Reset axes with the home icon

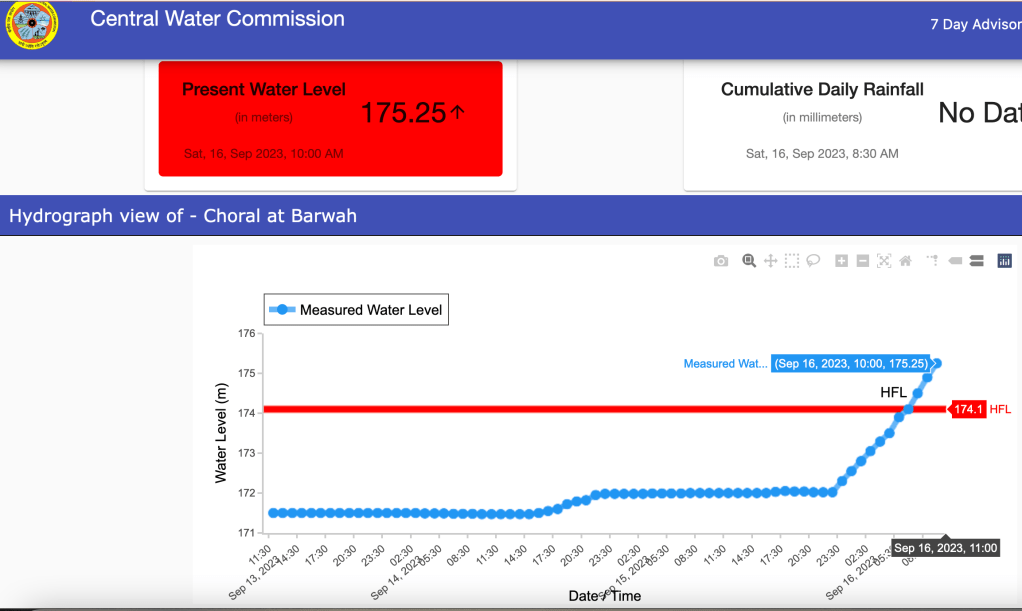905,261
